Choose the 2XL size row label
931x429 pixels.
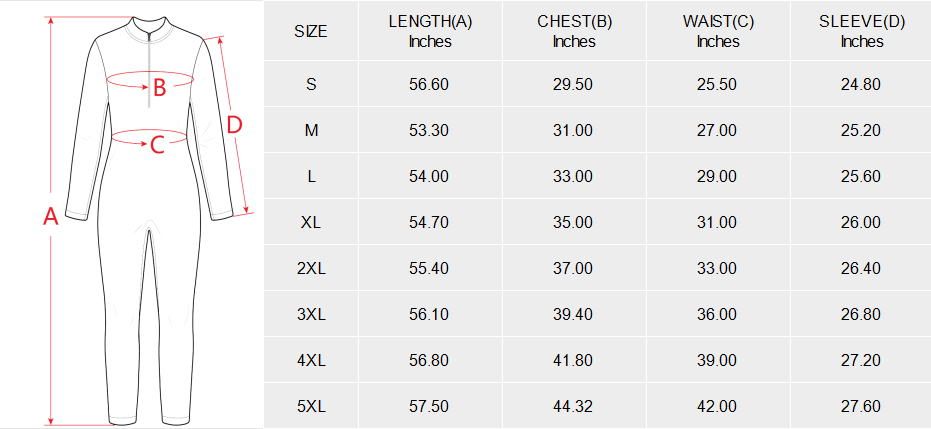coord(311,268)
